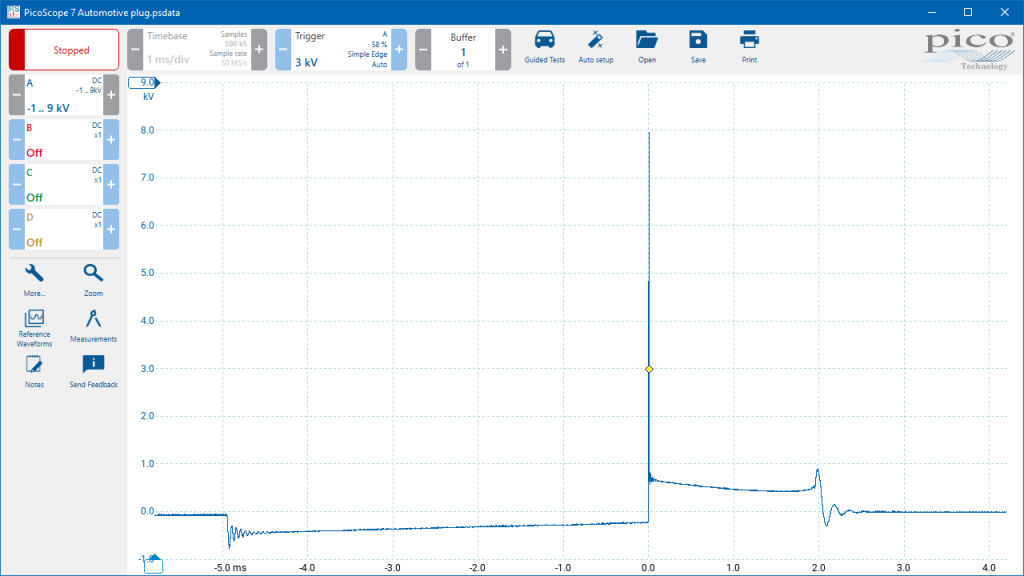Enable channel C
This screenshot has height=576, width=1024.
[x=64, y=184]
